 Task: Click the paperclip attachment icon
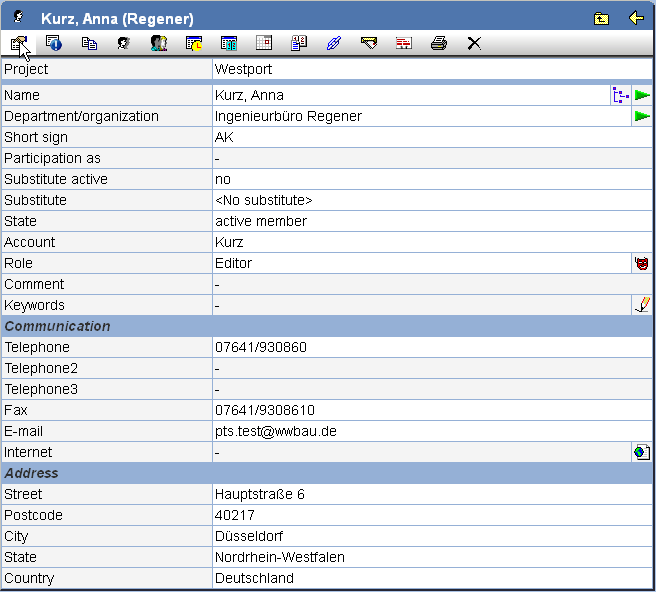pos(334,43)
